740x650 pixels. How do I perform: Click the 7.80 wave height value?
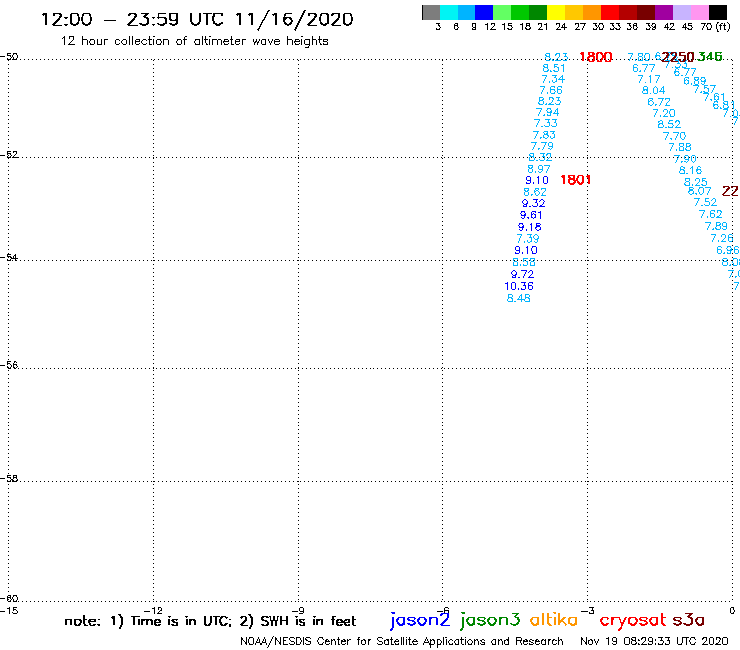(x=639, y=57)
